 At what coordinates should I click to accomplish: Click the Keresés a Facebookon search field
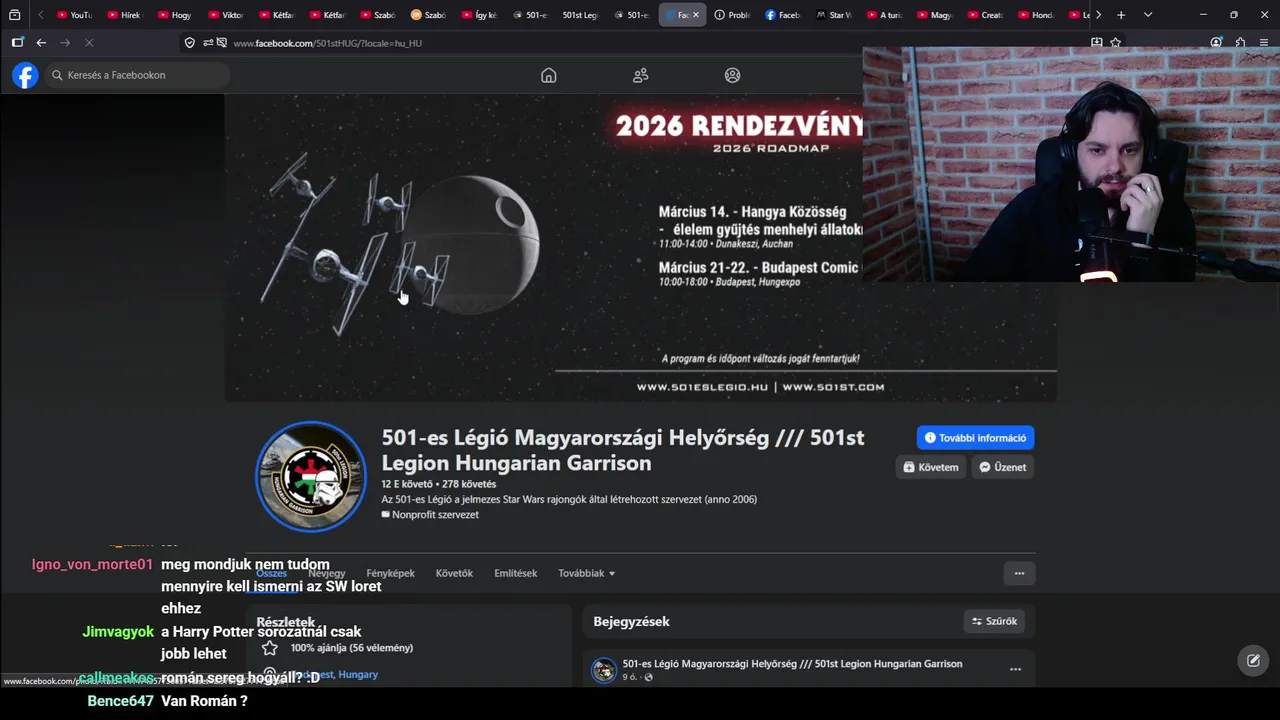(136, 75)
